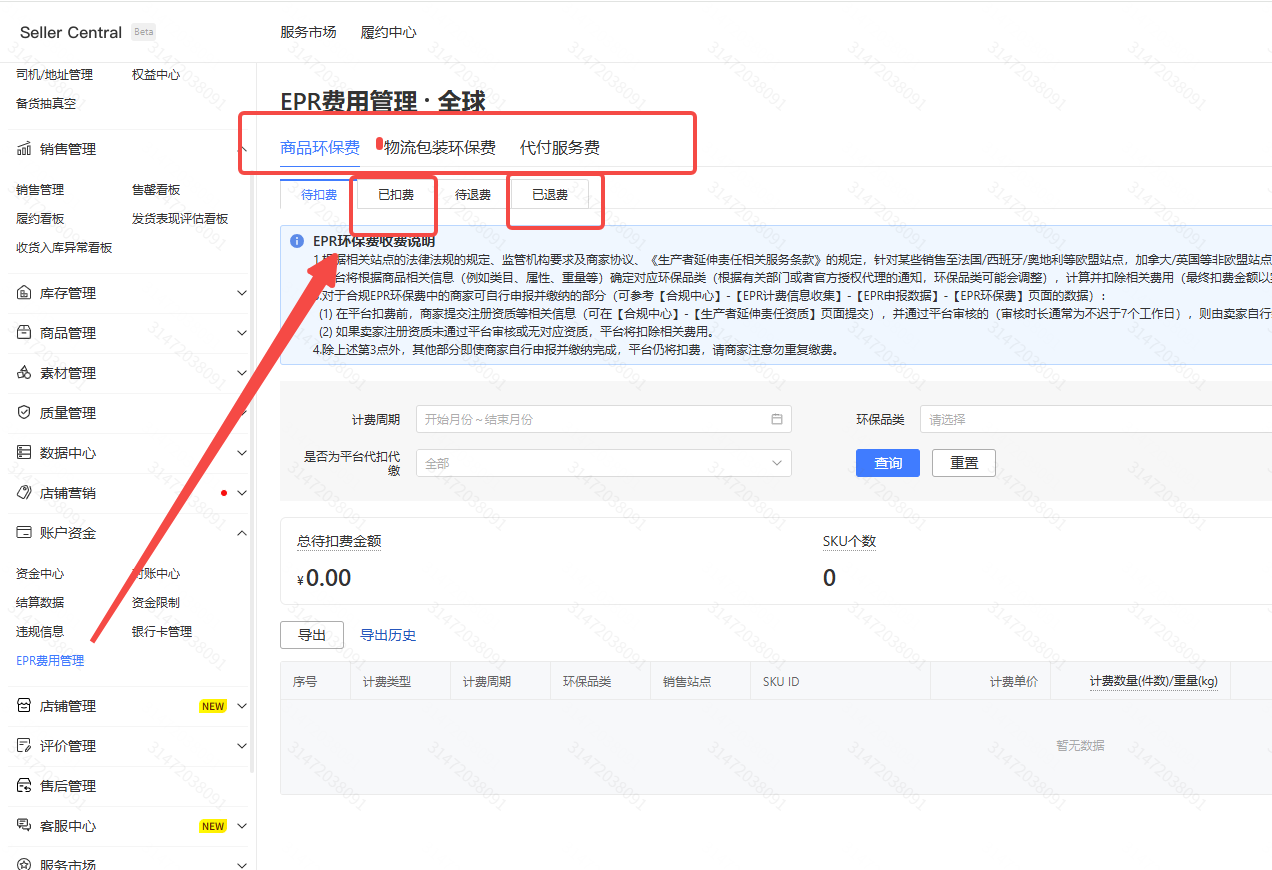The width and height of the screenshot is (1272, 870).
Task: Click the calendar icon in 计费周期 field
Action: click(777, 419)
